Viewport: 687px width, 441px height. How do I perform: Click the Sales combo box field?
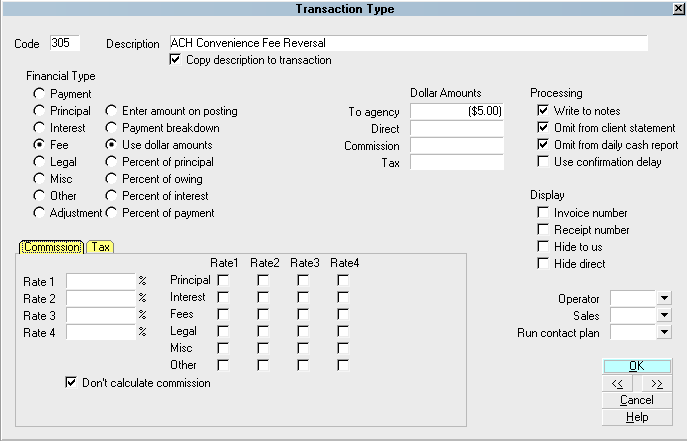pos(633,315)
